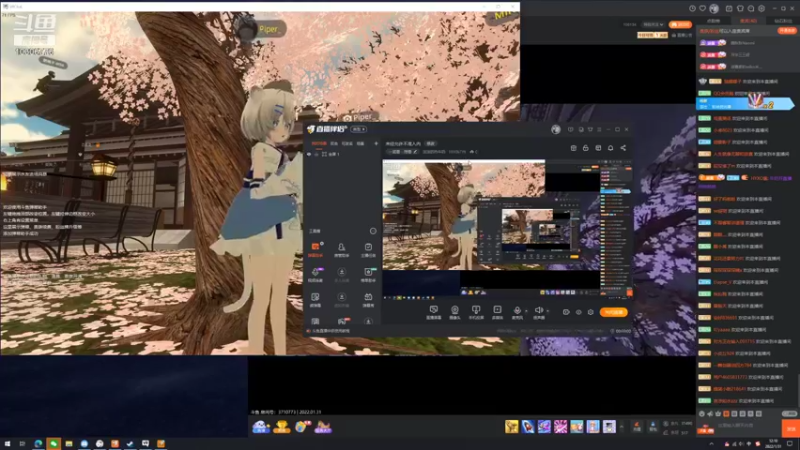
Task: Open the user avatar in Douyu header
Action: 714,8
